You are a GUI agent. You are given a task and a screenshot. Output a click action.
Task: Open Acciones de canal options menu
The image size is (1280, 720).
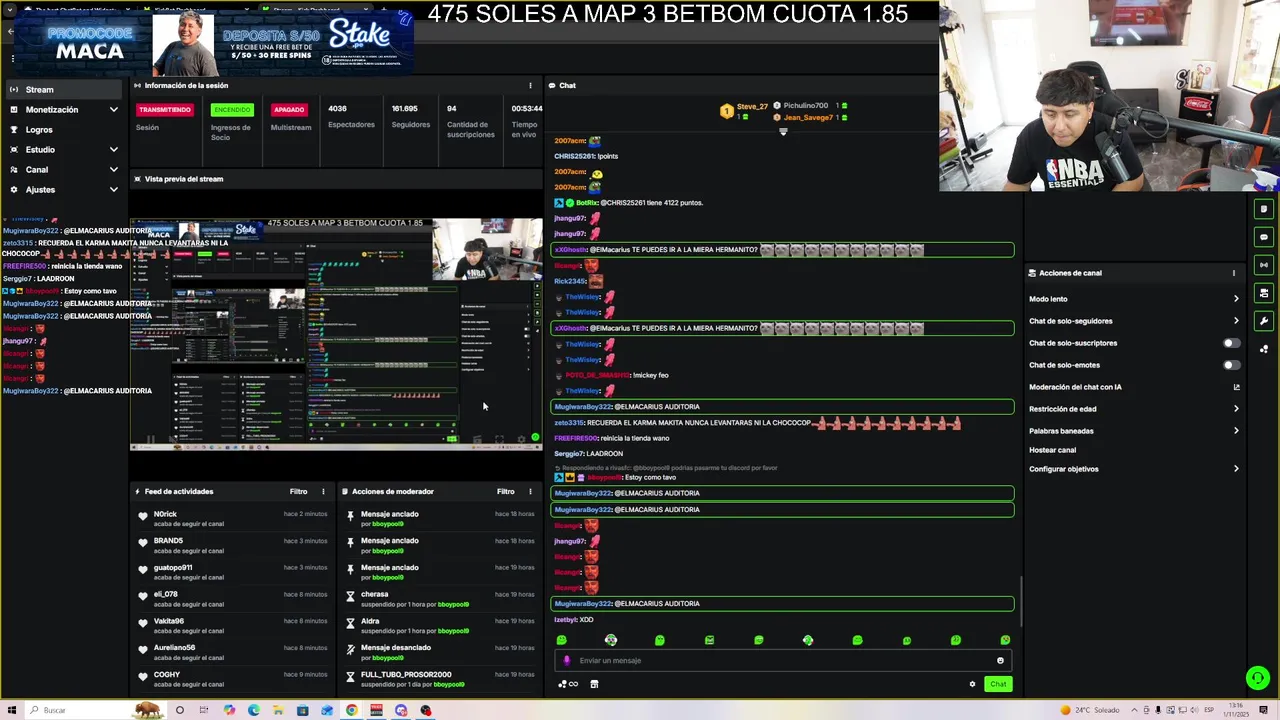click(1233, 273)
